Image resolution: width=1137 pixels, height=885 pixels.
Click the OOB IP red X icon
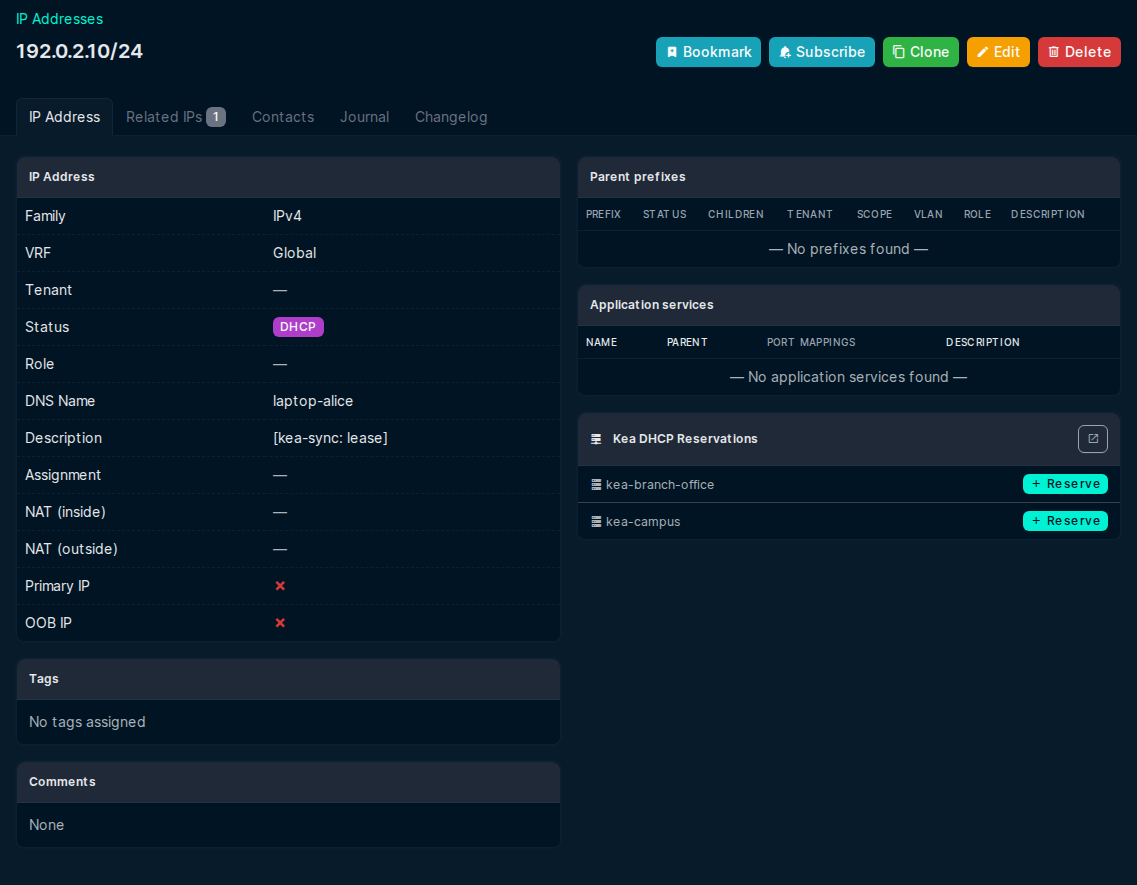280,623
